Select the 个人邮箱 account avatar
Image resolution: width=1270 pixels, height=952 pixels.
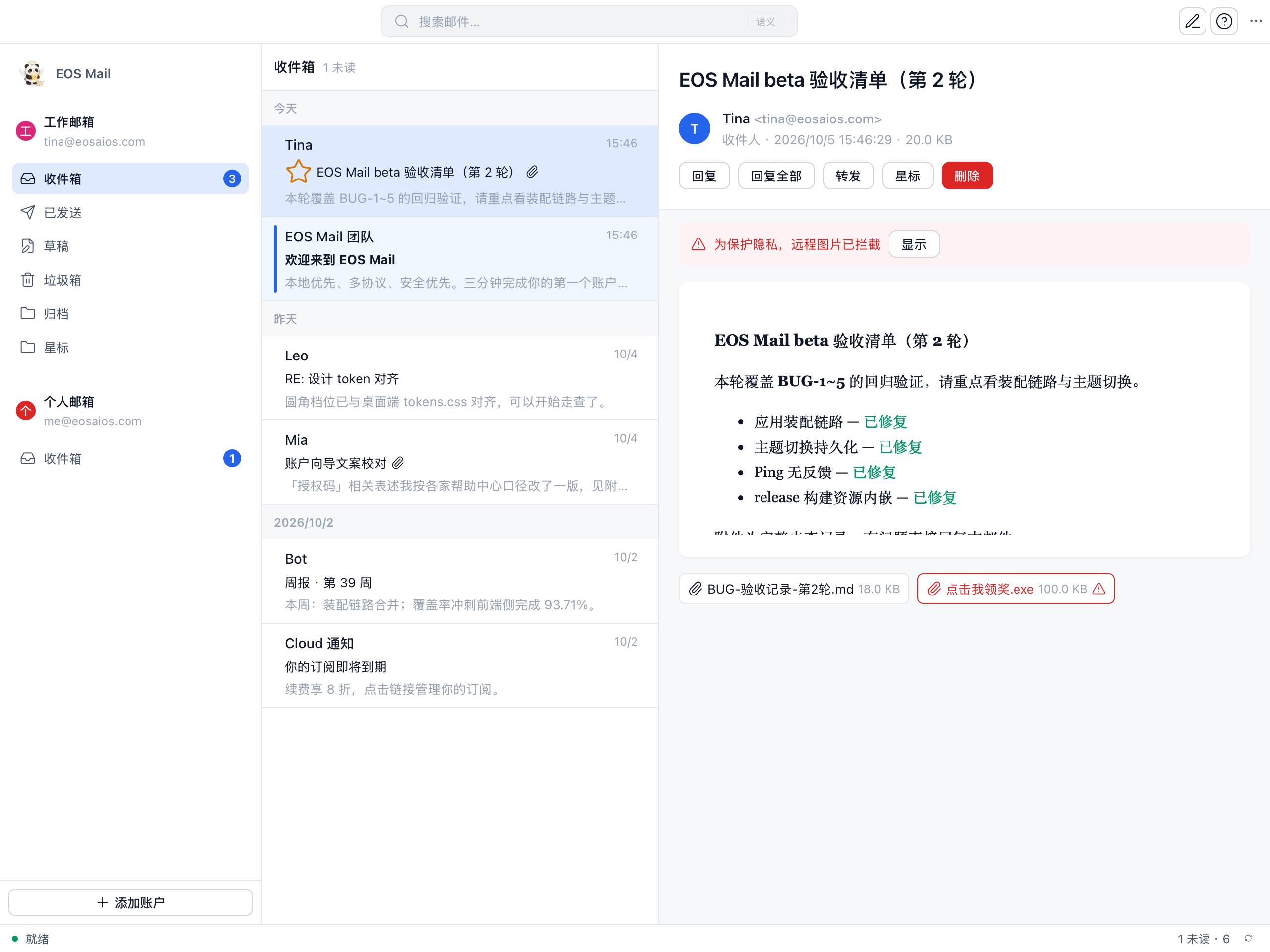pyautogui.click(x=26, y=411)
